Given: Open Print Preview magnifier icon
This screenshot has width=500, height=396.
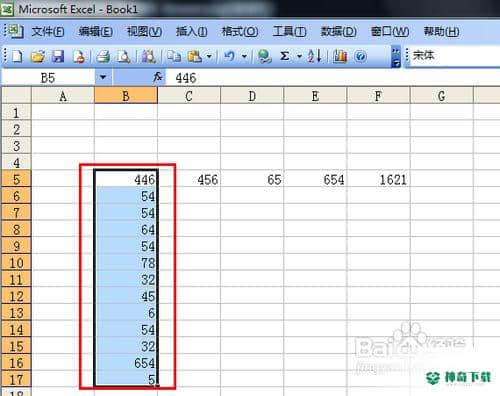Looking at the screenshot, I should [124, 56].
